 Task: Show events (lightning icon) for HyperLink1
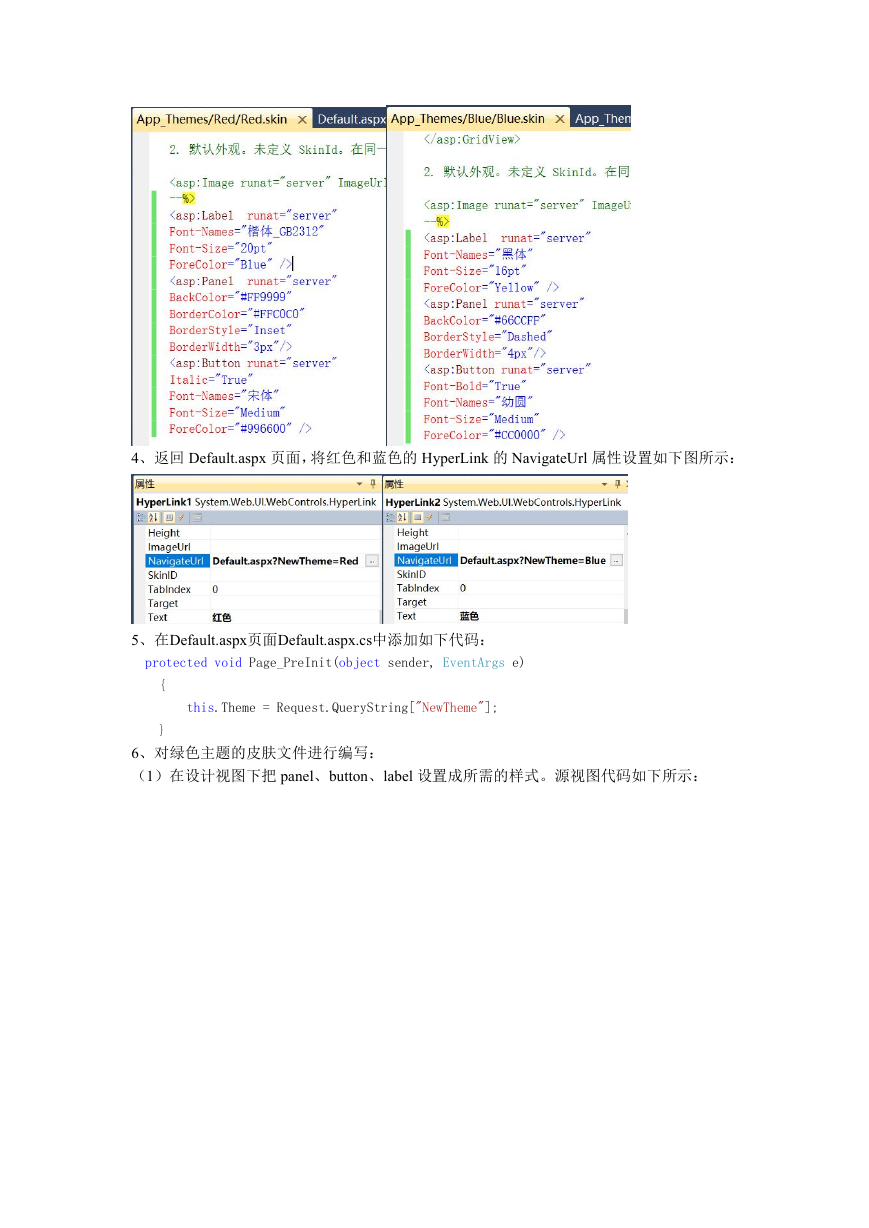(x=181, y=517)
